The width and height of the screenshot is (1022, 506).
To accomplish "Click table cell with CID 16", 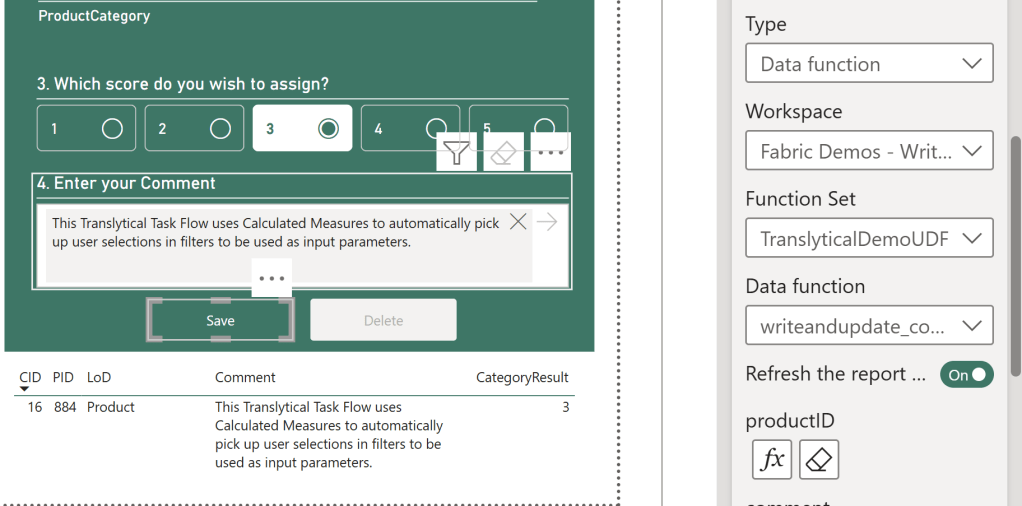I will (x=35, y=408).
